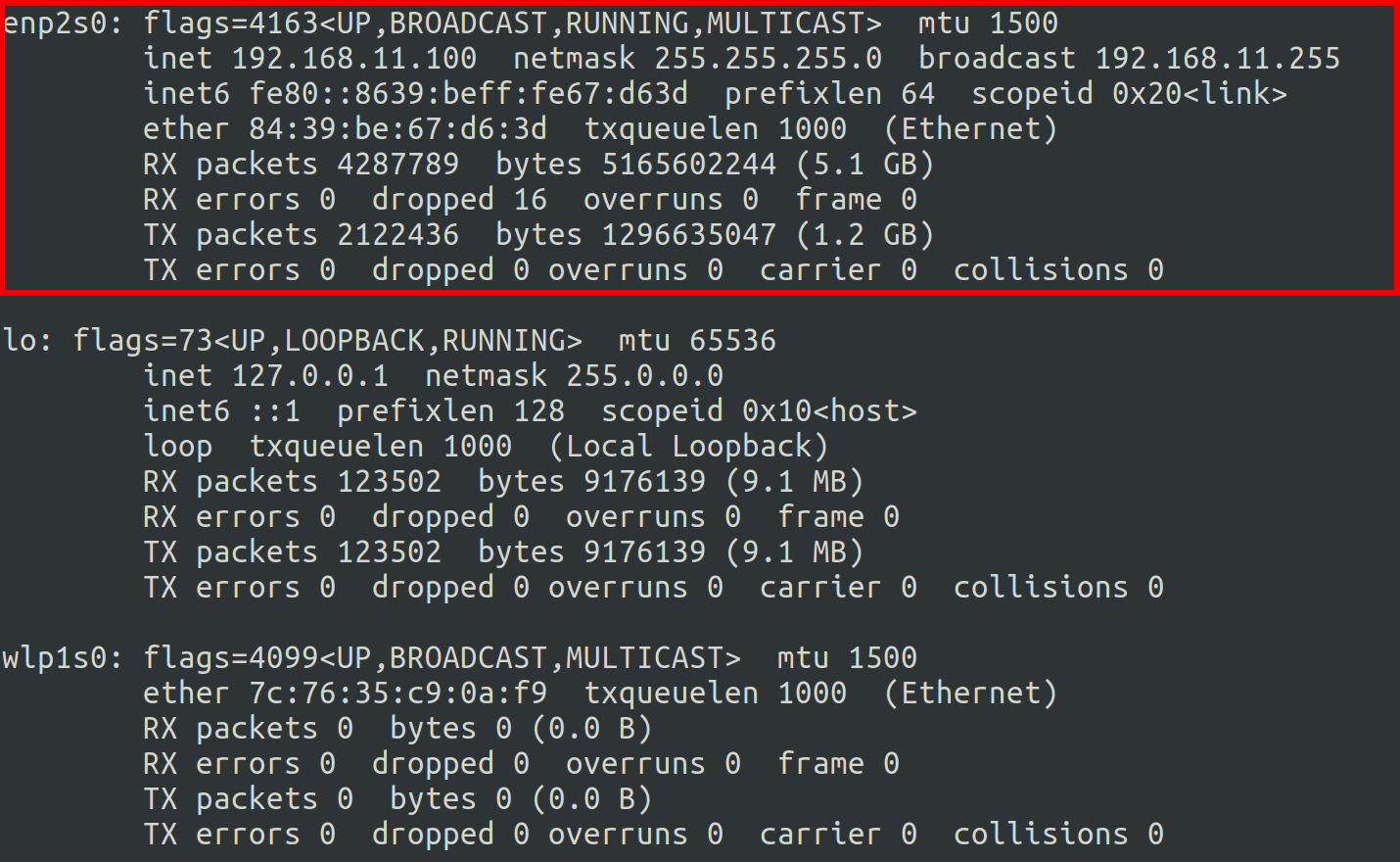Click the loopback address 127.0.0.1
This screenshot has height=862, width=1400.
pos(309,376)
